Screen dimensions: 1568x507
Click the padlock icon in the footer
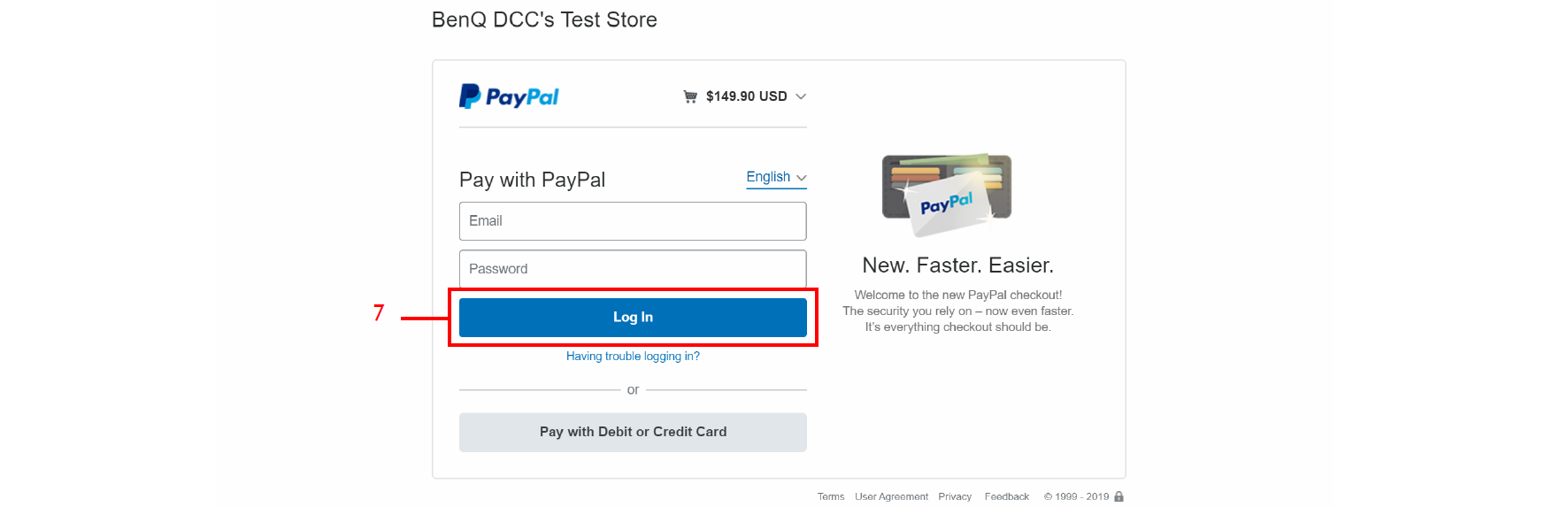[x=1119, y=496]
